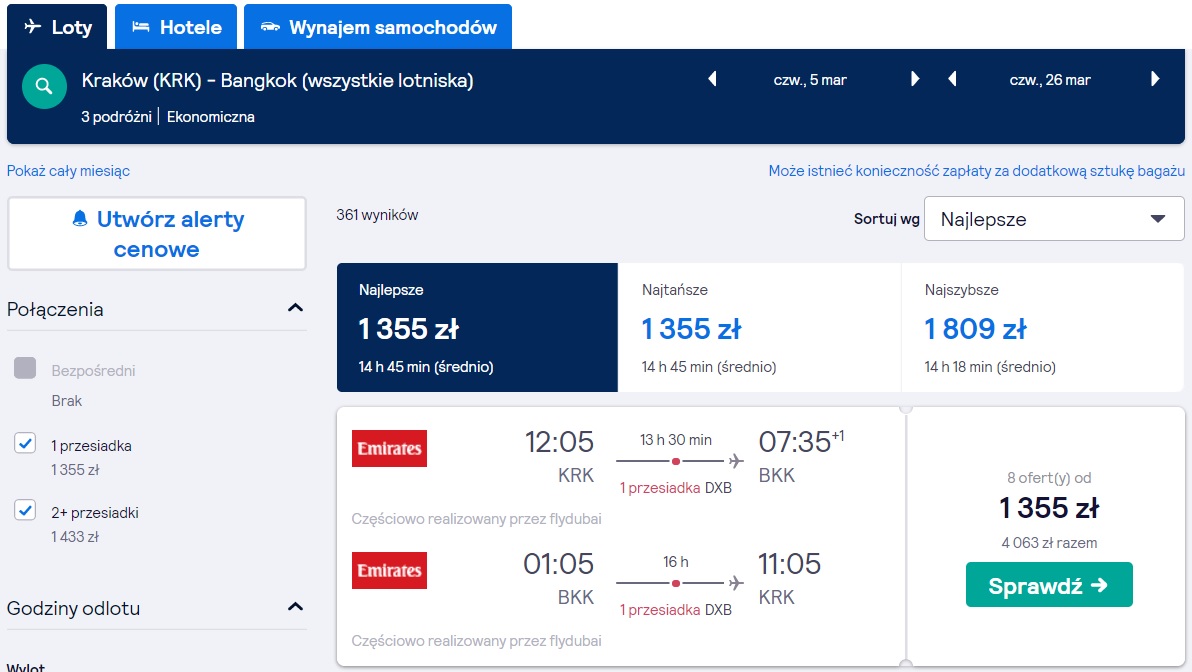Click the 12:05 departure time
This screenshot has width=1192, height=672.
[x=559, y=442]
